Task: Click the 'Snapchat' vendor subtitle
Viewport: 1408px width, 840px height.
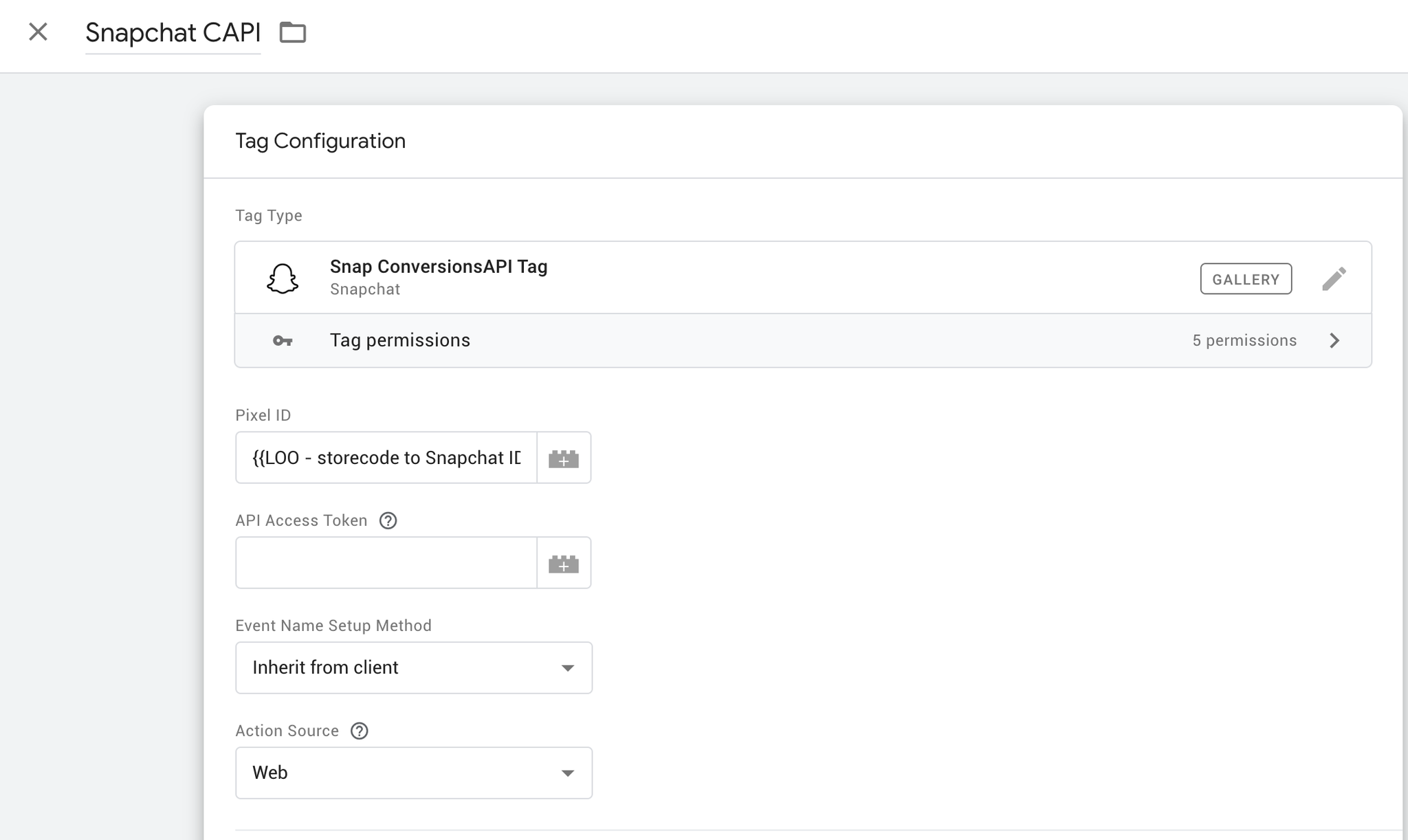Action: pos(365,289)
